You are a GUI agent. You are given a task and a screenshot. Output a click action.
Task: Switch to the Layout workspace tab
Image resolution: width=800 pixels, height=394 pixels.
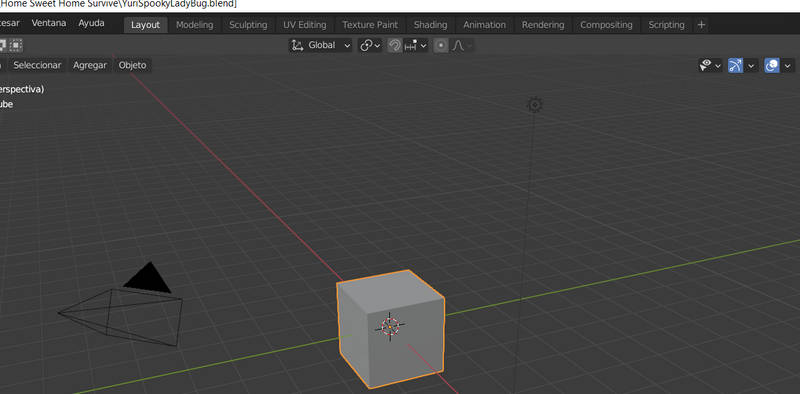coord(145,25)
